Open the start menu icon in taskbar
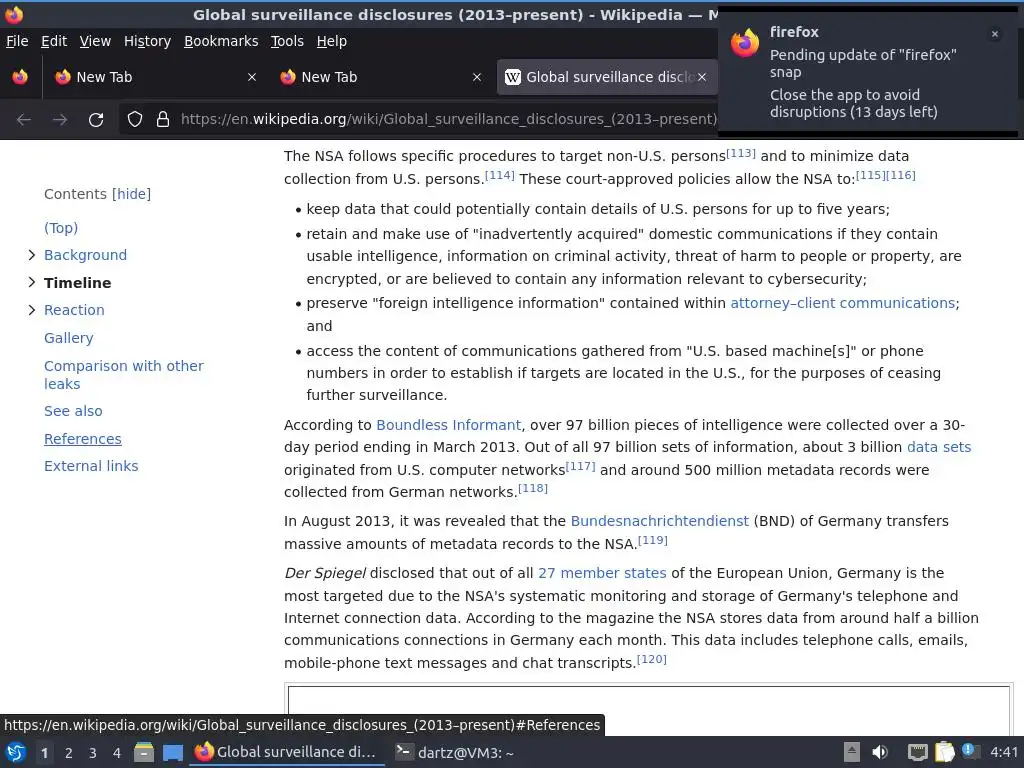1024x768 pixels. [16, 752]
